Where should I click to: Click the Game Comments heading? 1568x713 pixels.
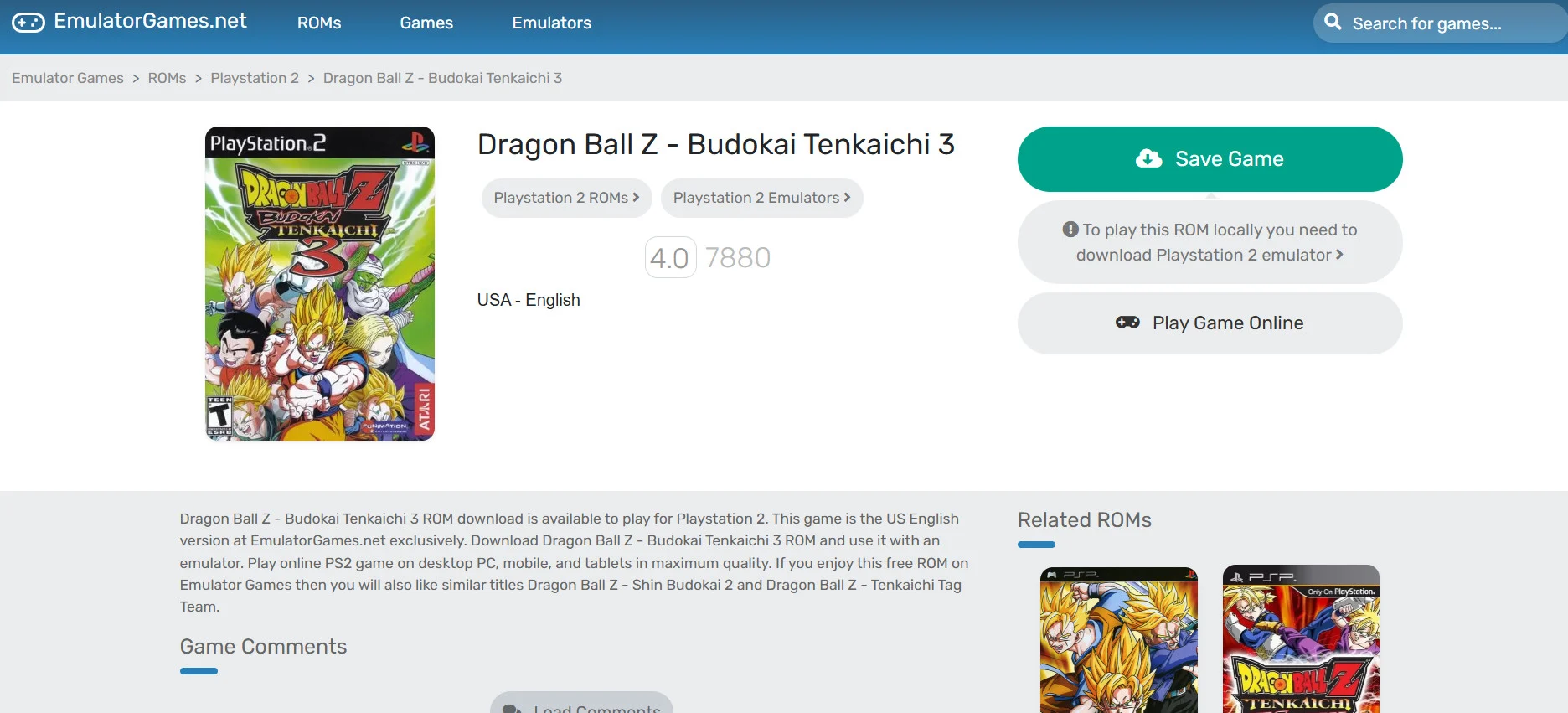pos(263,647)
